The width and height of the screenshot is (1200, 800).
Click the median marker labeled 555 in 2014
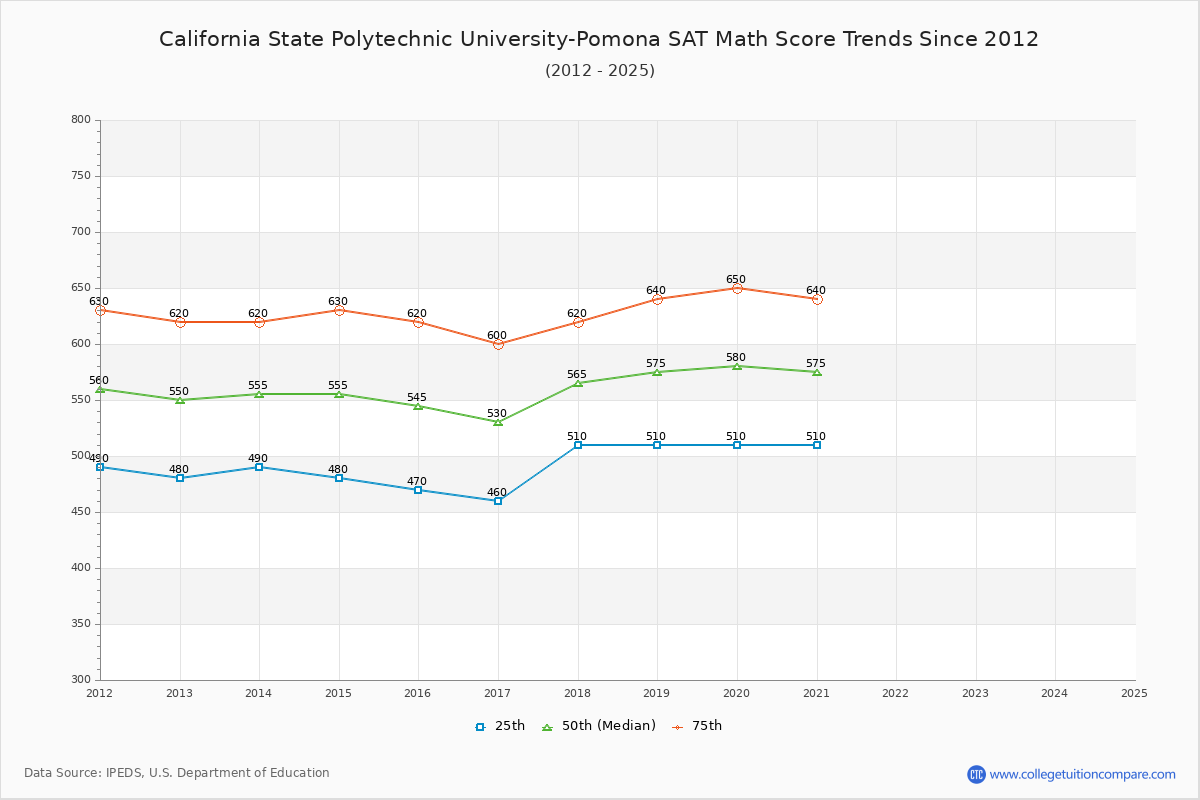(259, 394)
